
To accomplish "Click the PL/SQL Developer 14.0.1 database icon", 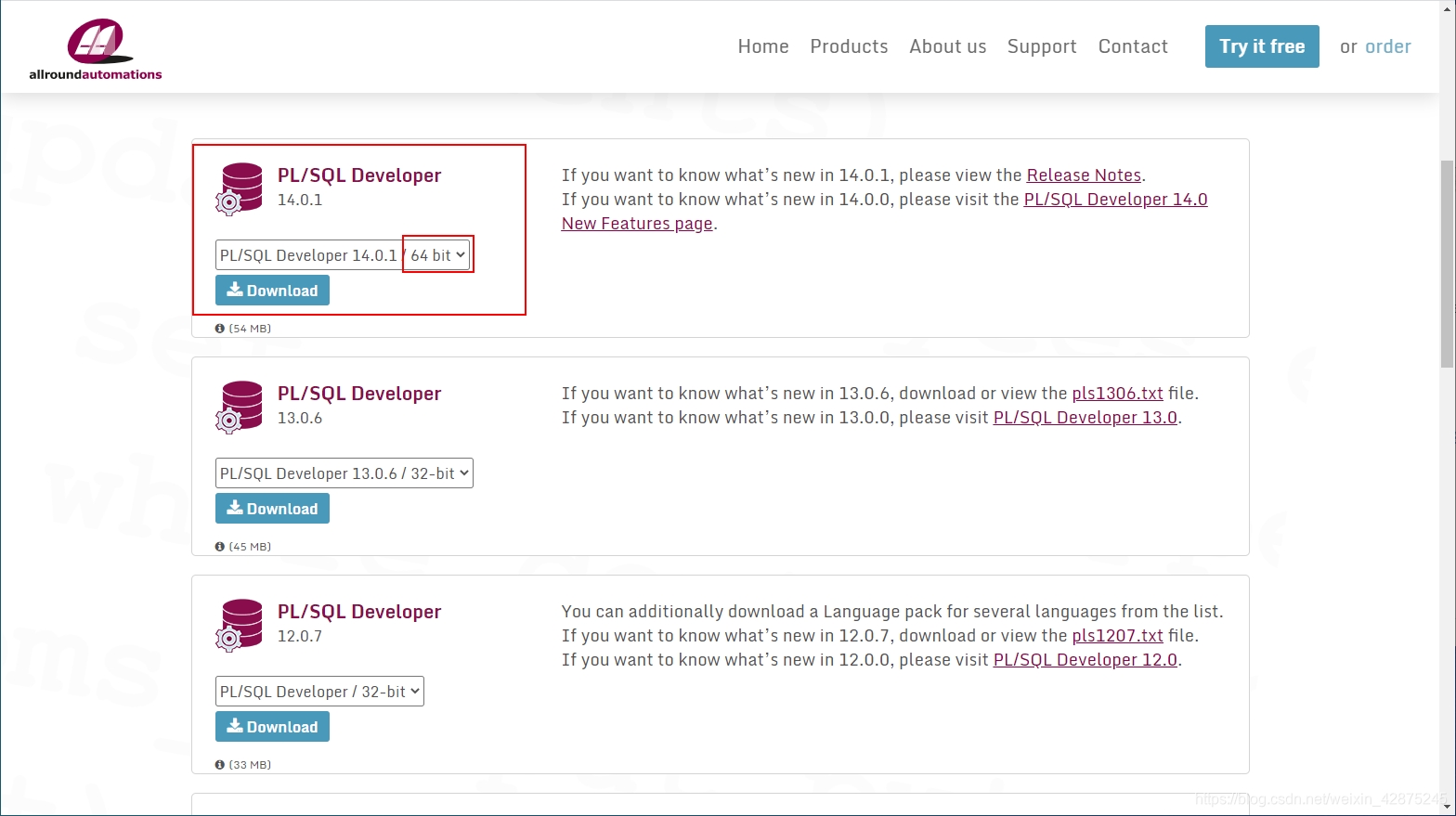I will click(x=241, y=188).
